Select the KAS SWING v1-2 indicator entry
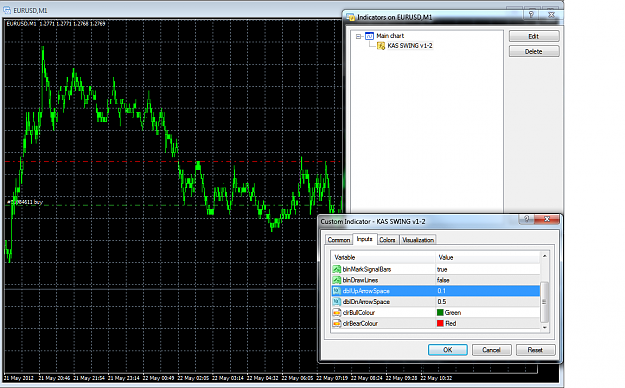 [x=410, y=46]
